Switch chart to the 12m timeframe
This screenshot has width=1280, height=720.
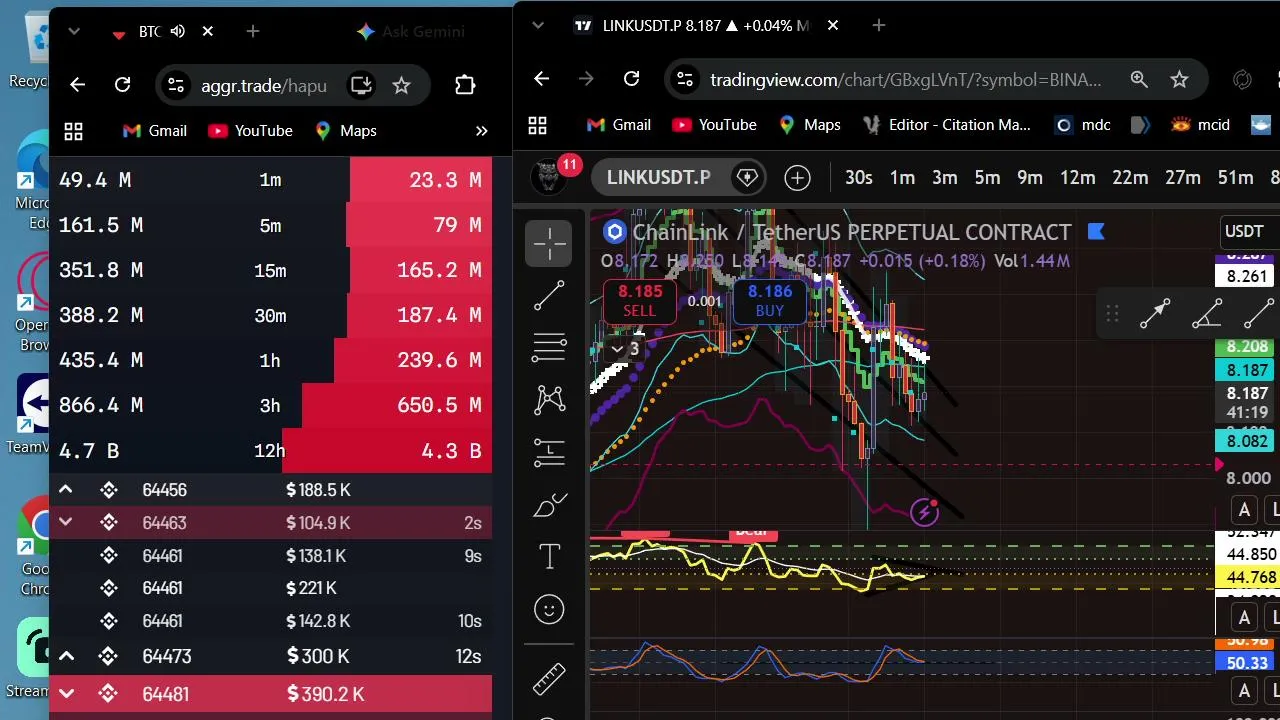[1077, 178]
